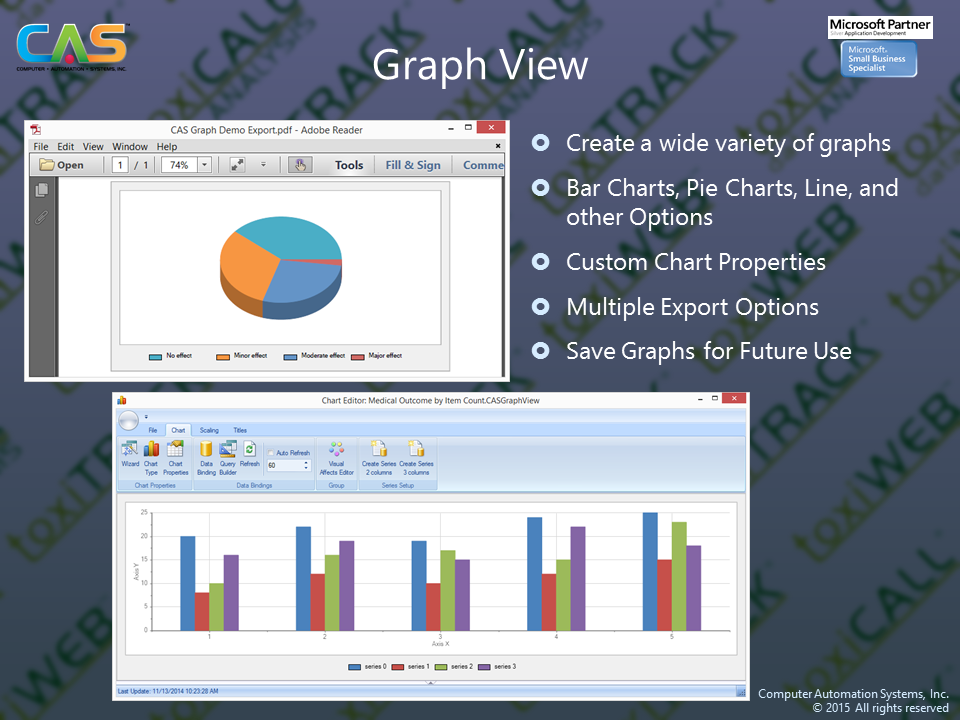Enable the Auto Refresh option

pos(271,453)
